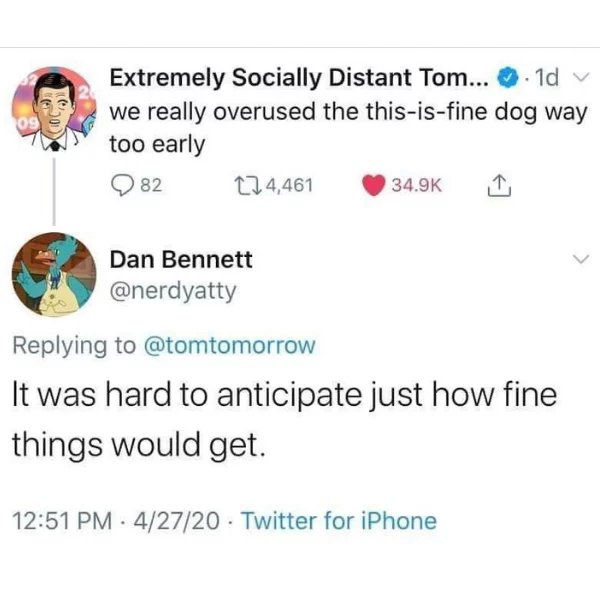This screenshot has width=600, height=600.
Task: Click the 4,461 retweets count
Action: pos(290,186)
